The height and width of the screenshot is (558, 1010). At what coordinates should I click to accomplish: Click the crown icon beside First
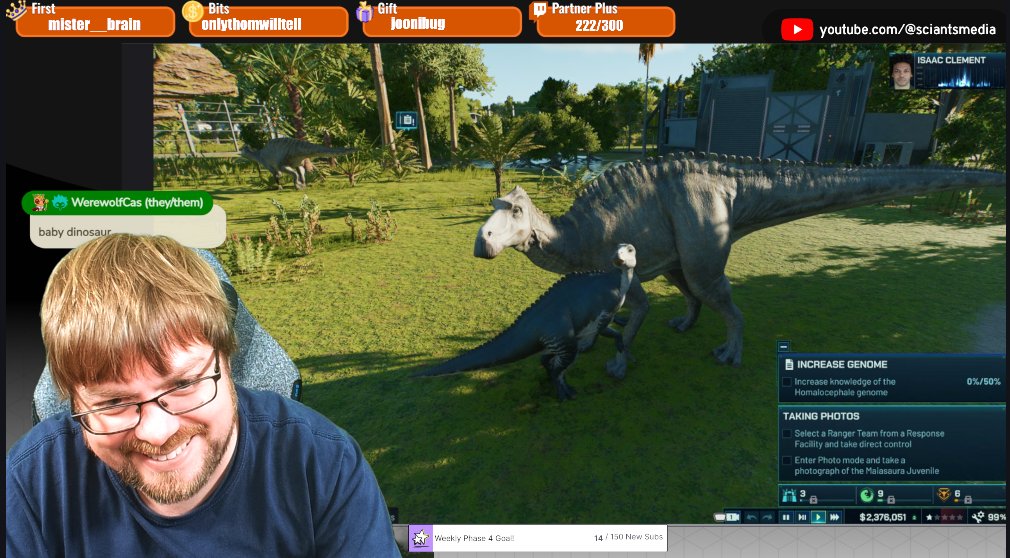pyautogui.click(x=16, y=10)
